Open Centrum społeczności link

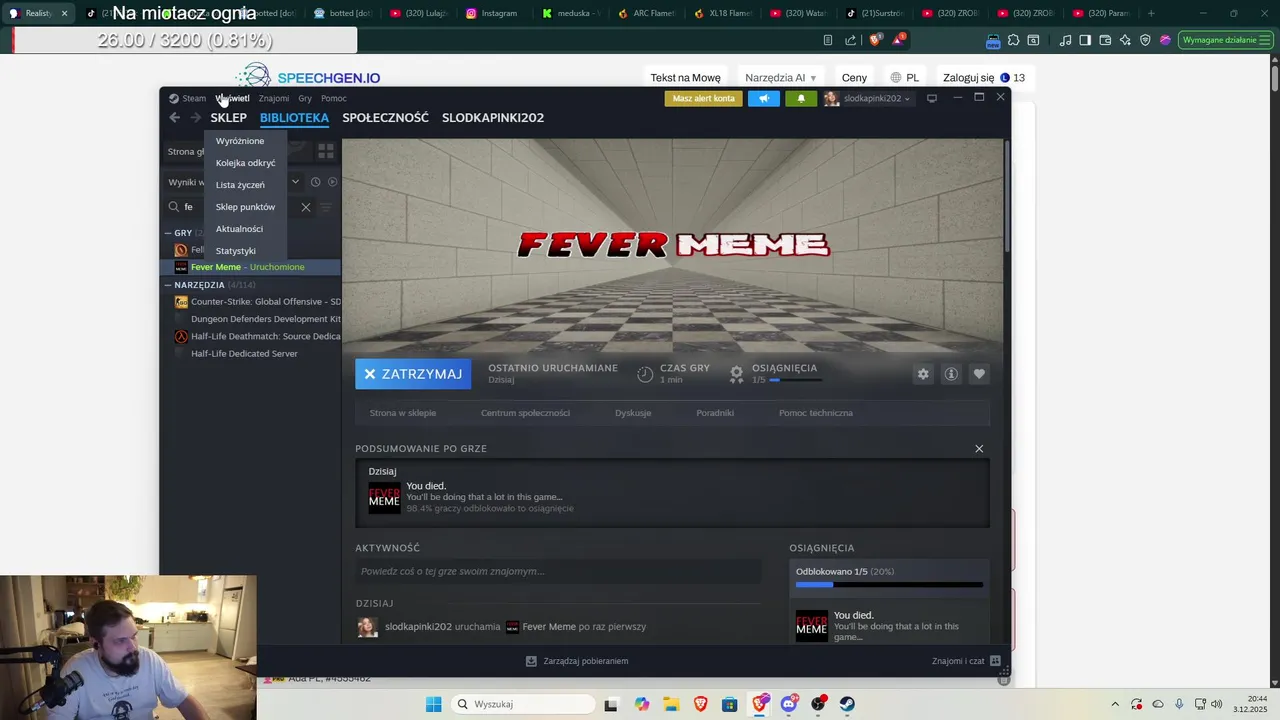525,413
